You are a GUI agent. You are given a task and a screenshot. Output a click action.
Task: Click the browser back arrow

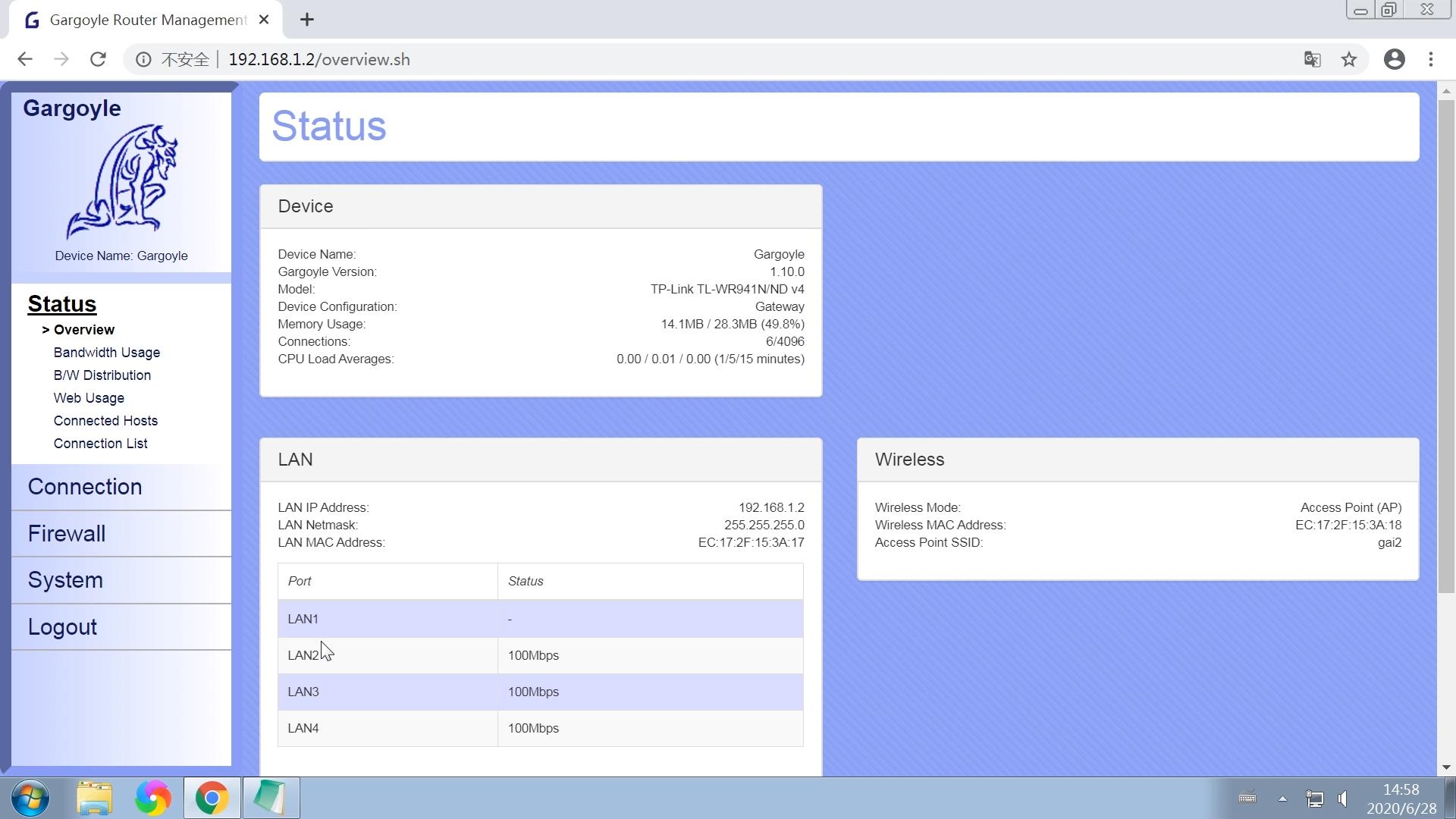[25, 59]
